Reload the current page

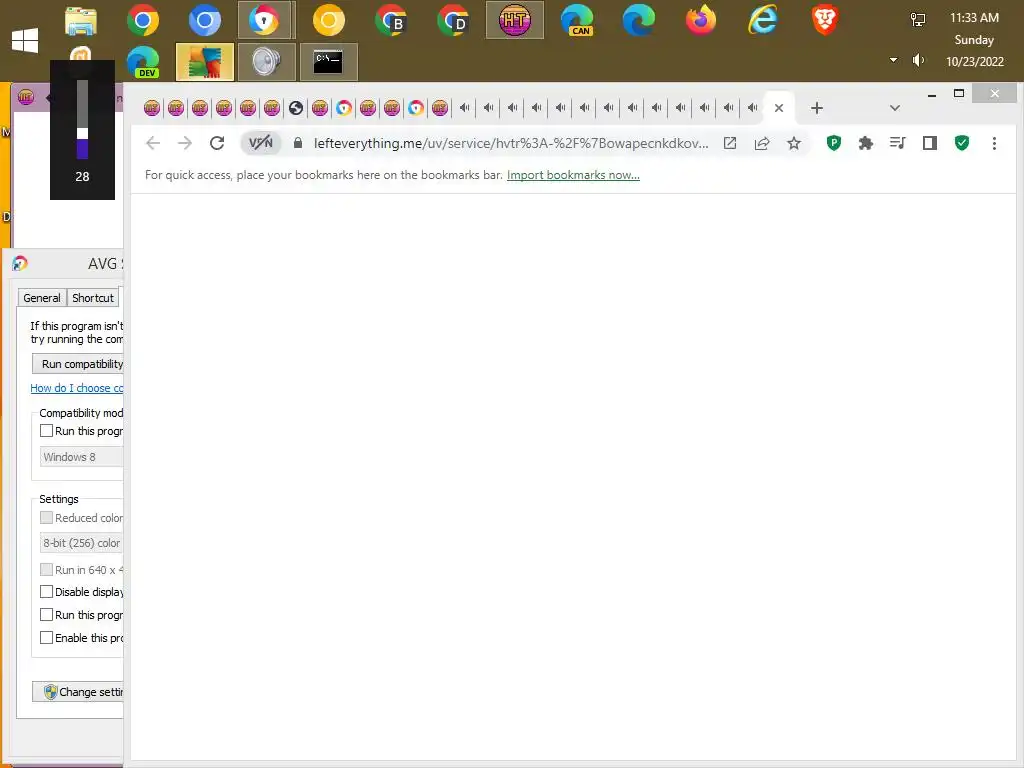coord(217,143)
